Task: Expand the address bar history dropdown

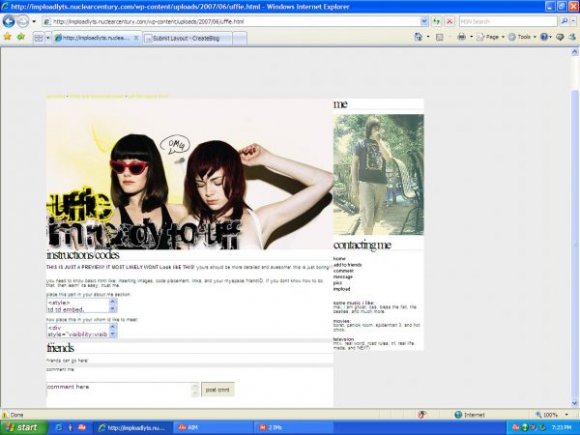Action: [x=424, y=21]
